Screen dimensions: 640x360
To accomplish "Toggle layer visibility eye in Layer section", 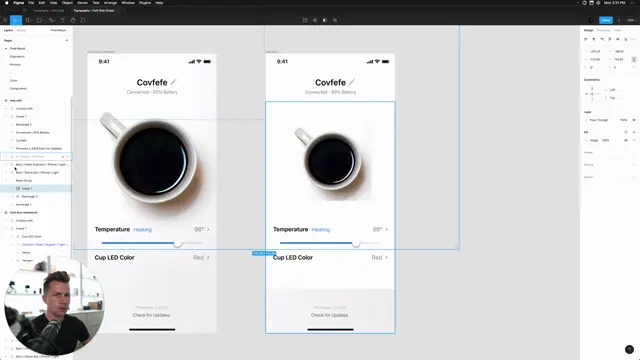I will tap(634, 120).
